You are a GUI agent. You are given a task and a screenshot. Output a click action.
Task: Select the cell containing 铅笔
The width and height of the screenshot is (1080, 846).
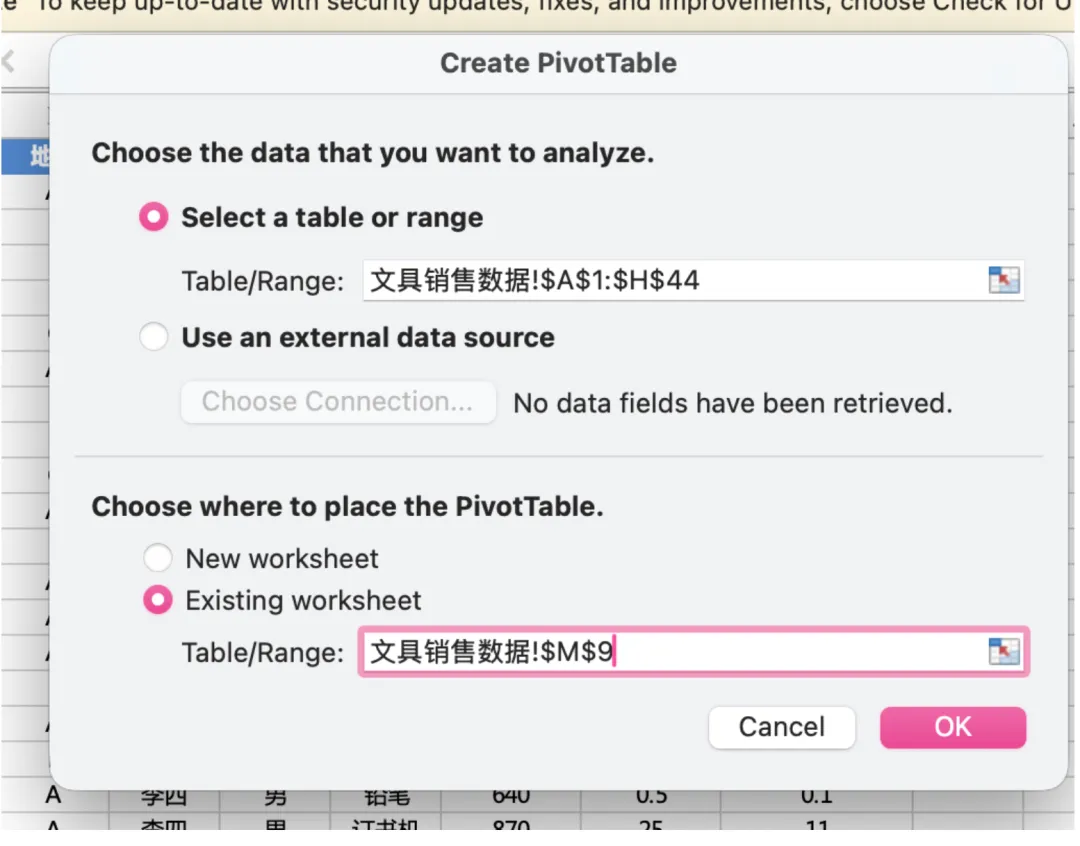coord(386,797)
